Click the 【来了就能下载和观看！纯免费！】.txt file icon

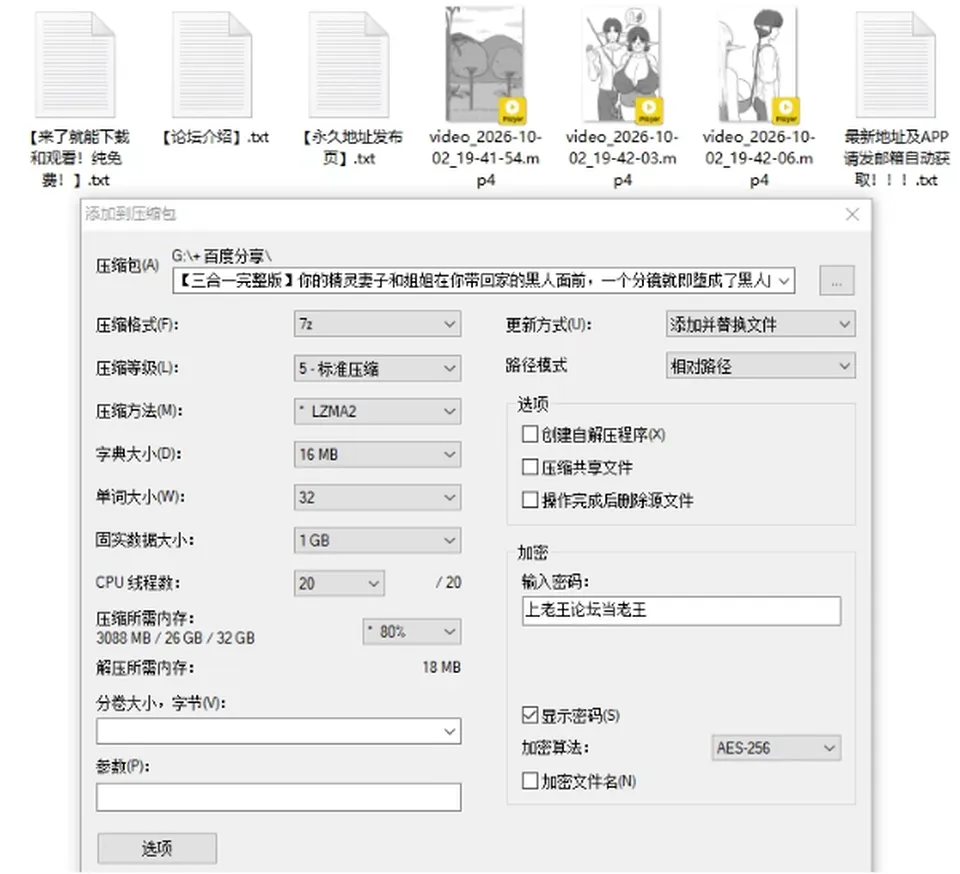click(75, 65)
